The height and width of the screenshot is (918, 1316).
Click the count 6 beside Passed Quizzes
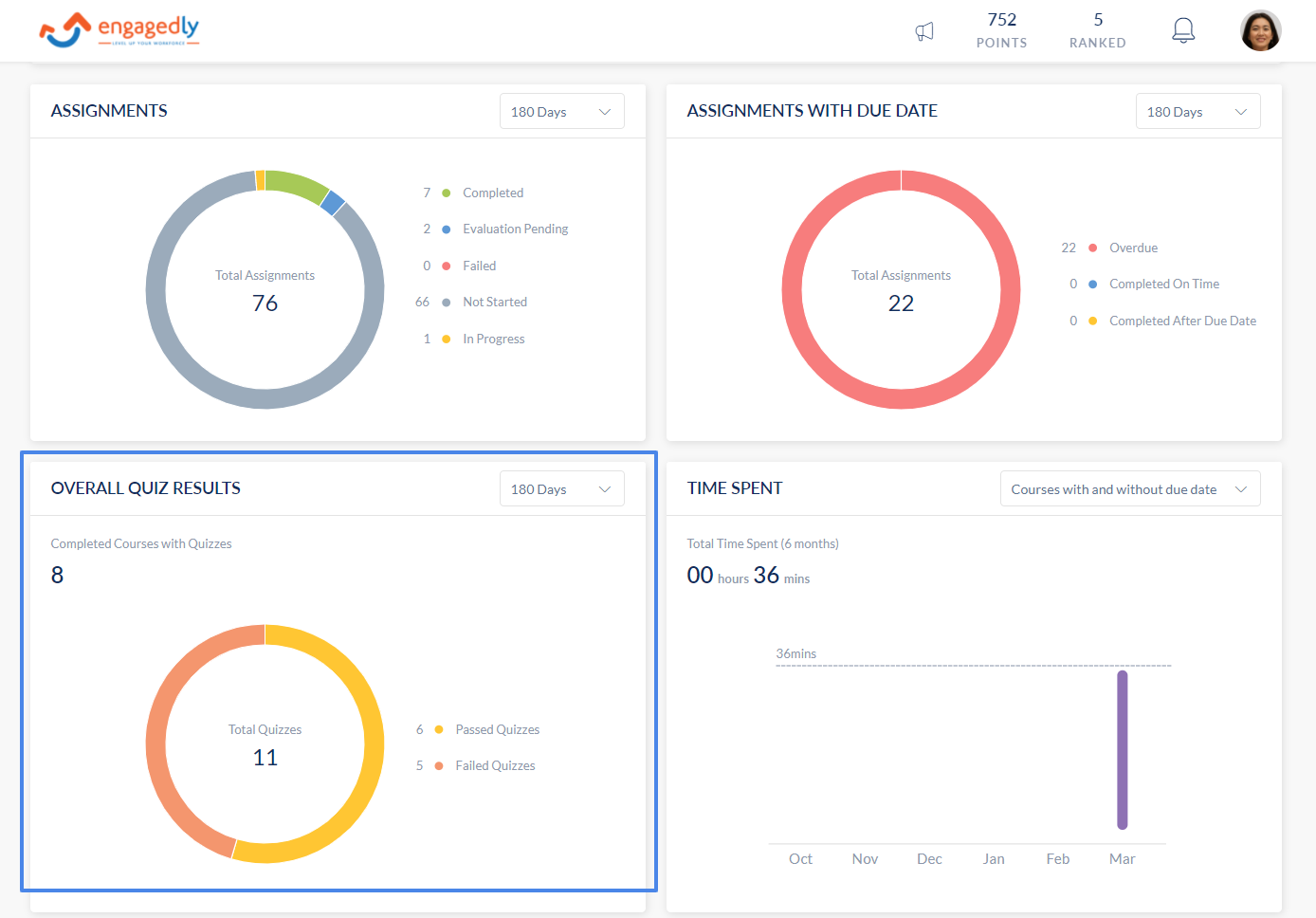tap(419, 729)
